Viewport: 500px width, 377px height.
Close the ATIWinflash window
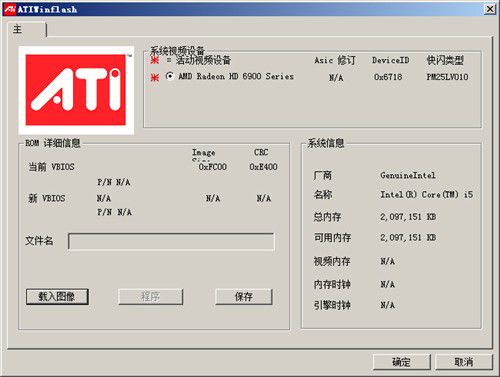coord(490,9)
